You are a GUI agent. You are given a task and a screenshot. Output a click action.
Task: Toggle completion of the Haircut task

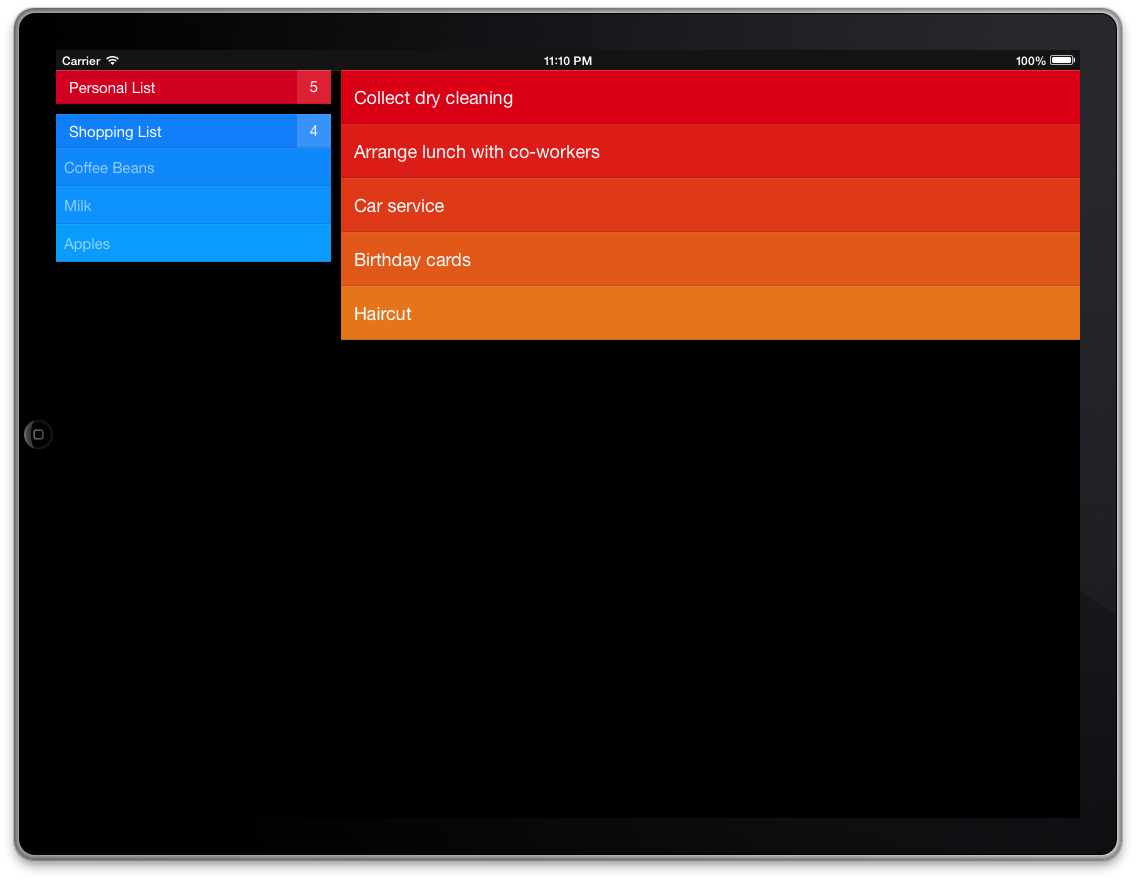(710, 313)
